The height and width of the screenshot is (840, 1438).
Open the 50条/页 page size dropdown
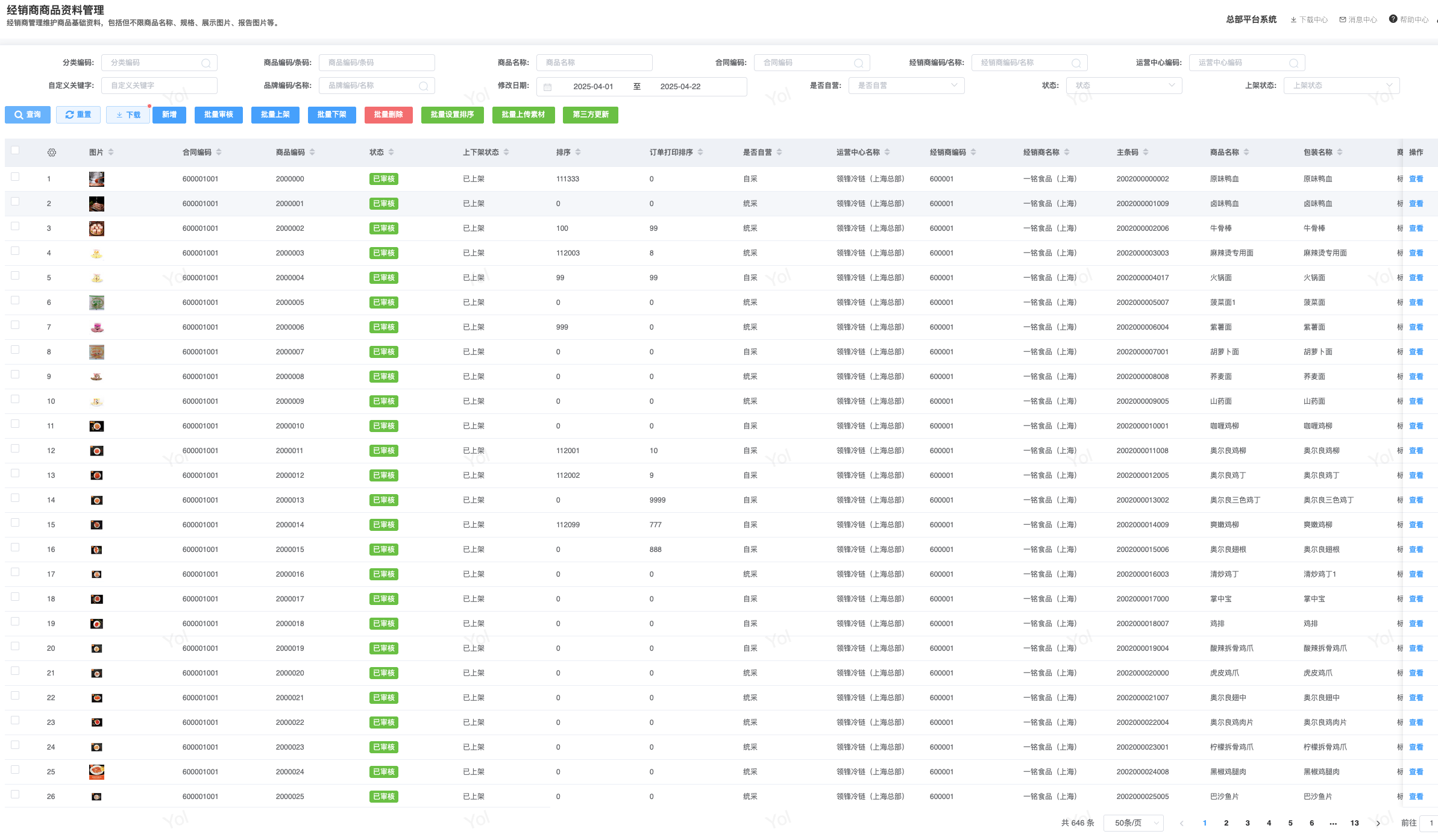click(x=1133, y=823)
